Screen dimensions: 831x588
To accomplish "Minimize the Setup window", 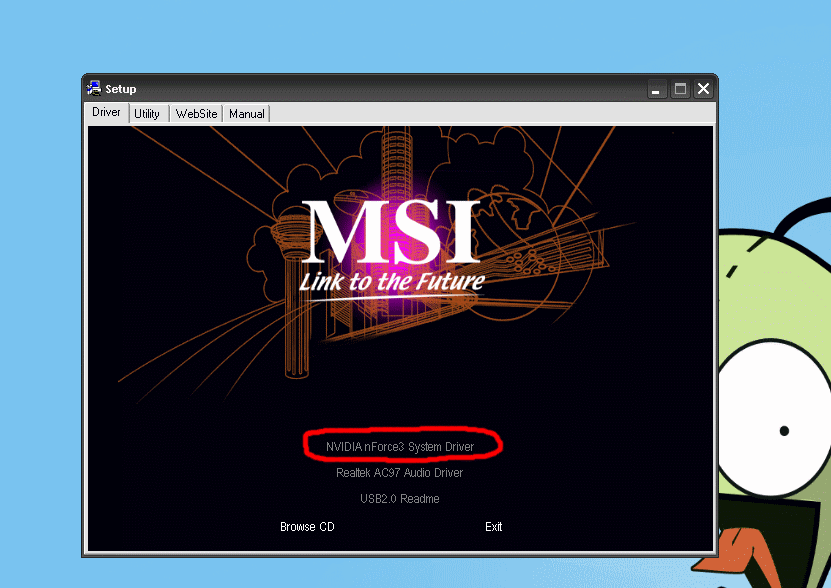I will click(656, 89).
